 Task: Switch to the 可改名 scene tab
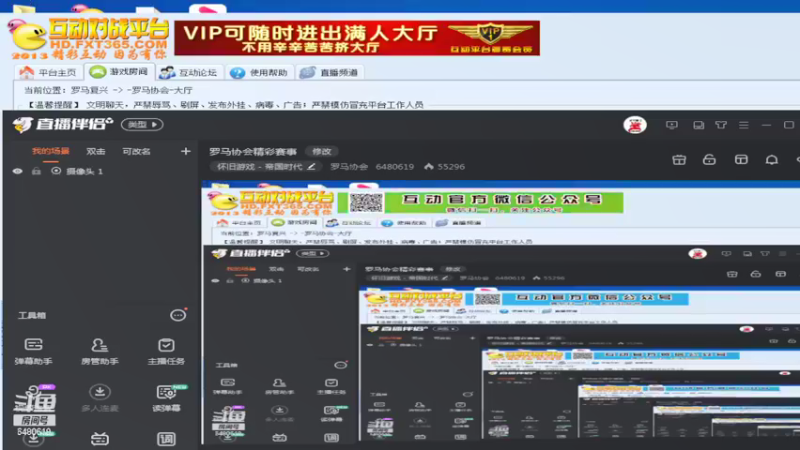click(136, 151)
